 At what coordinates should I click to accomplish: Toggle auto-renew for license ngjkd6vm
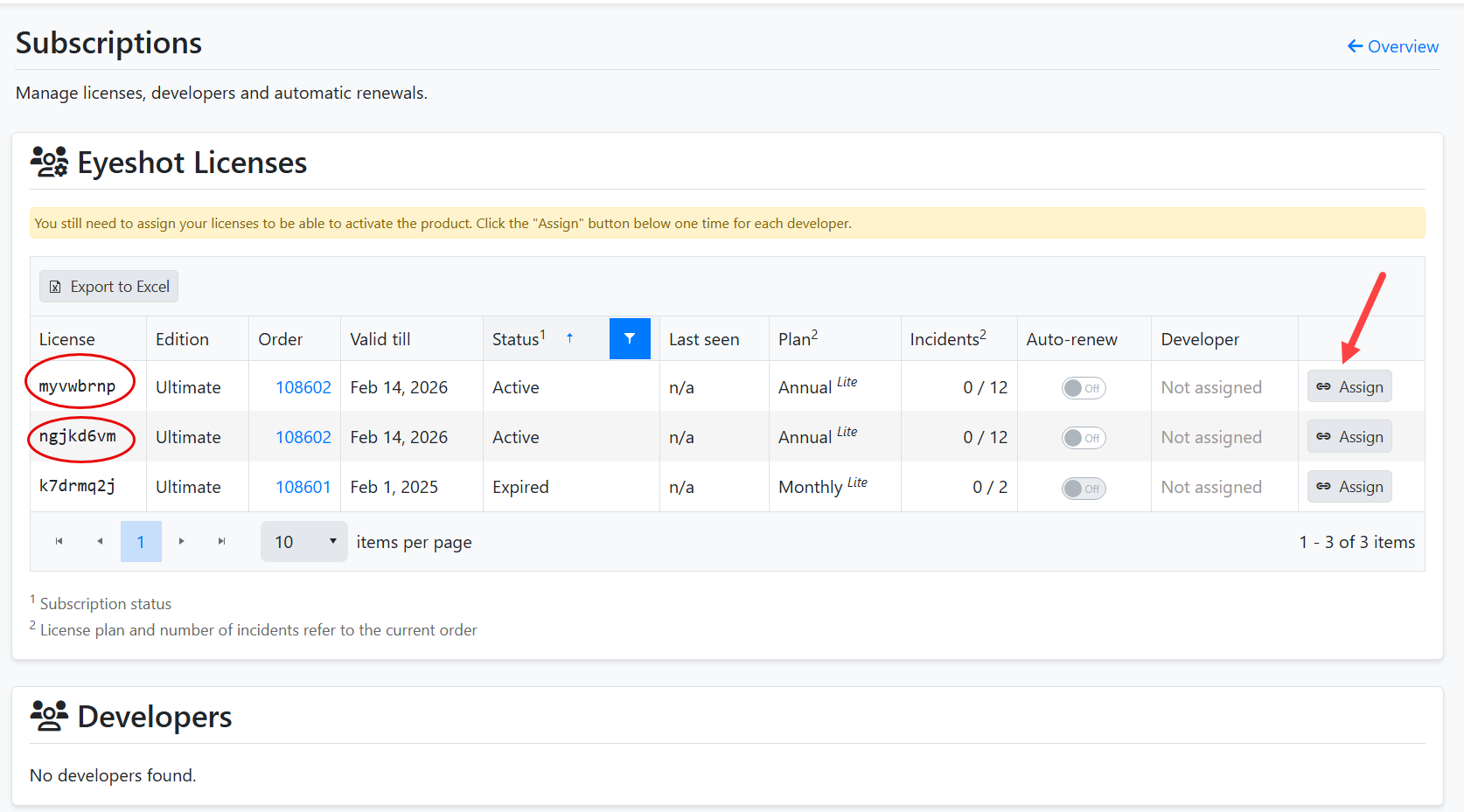(1084, 438)
